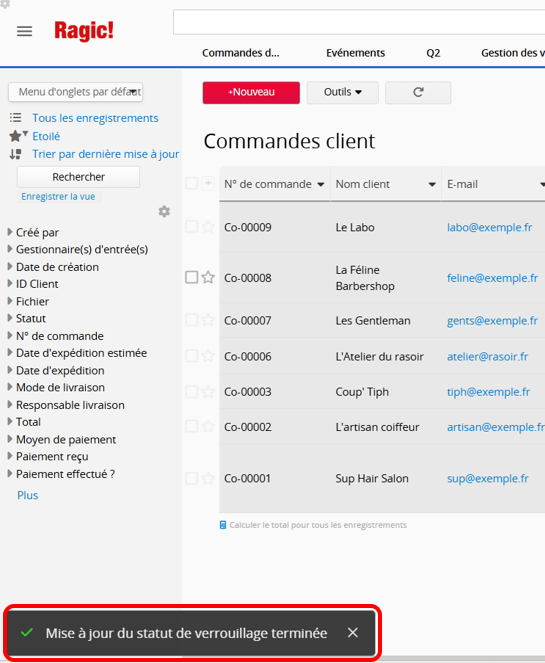
Task: Open the sidebar filter settings gear
Action: [164, 211]
